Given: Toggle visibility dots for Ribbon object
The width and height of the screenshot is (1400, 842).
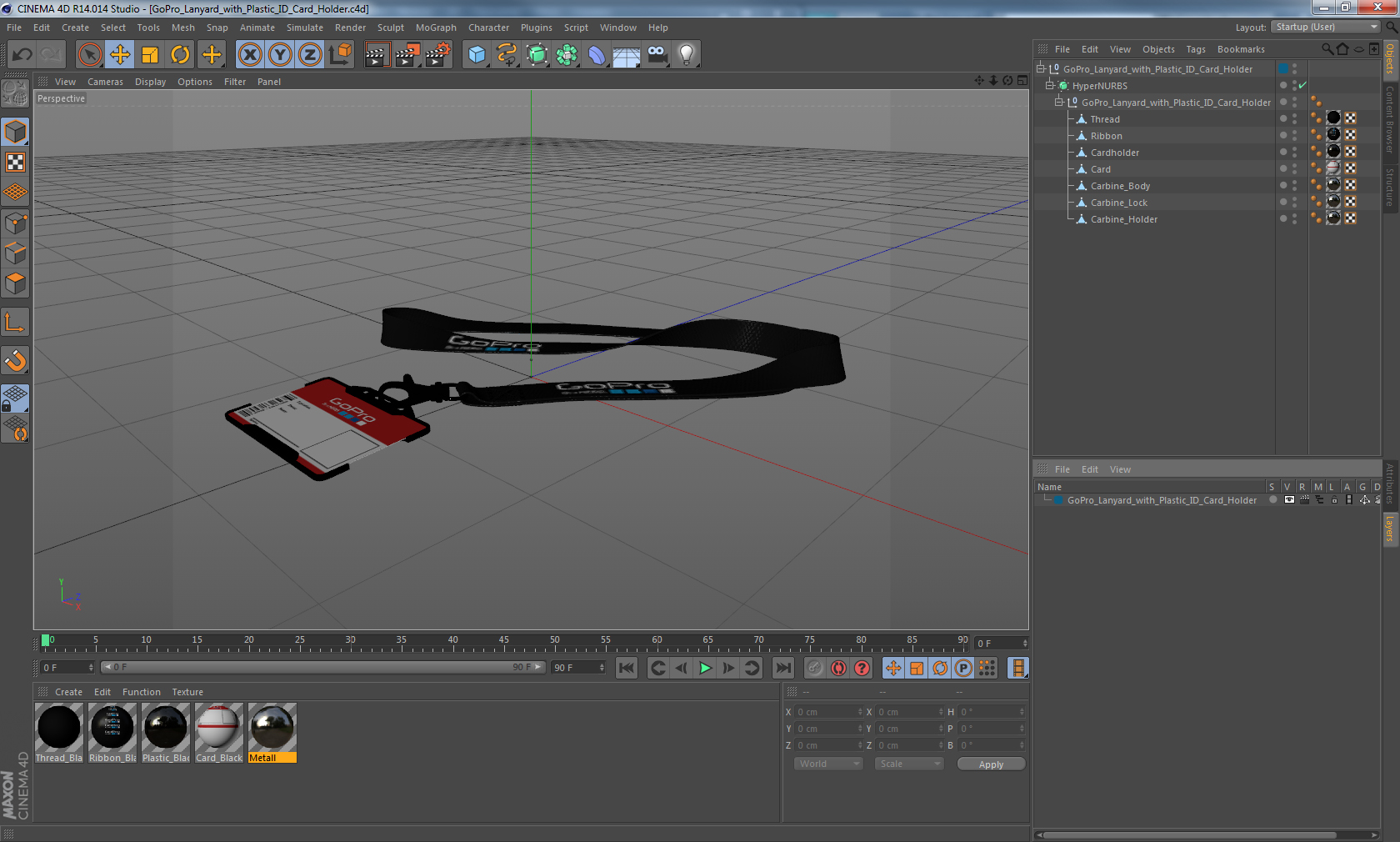Looking at the screenshot, I should (1294, 136).
